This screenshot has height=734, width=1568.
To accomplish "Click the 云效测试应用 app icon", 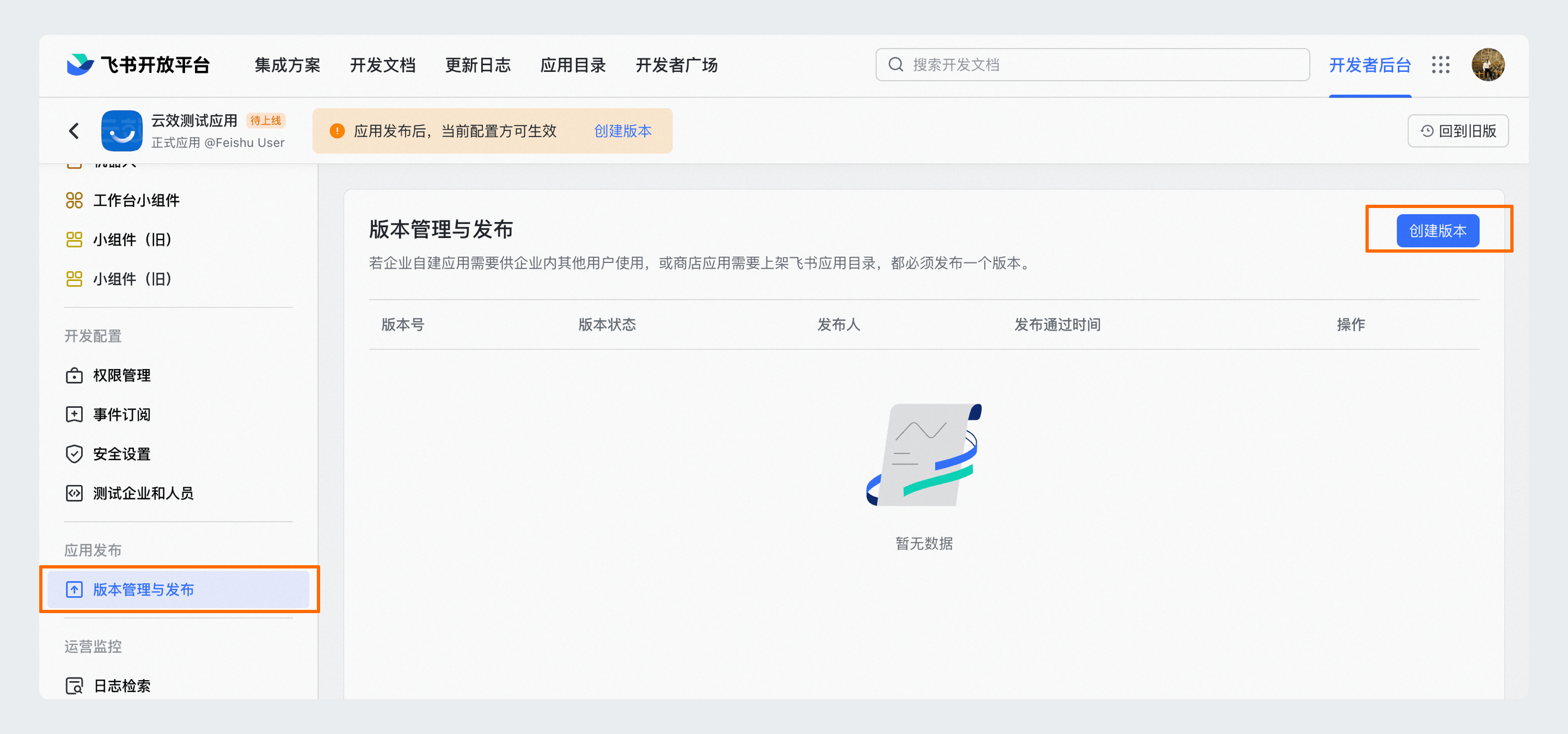I will pyautogui.click(x=122, y=130).
